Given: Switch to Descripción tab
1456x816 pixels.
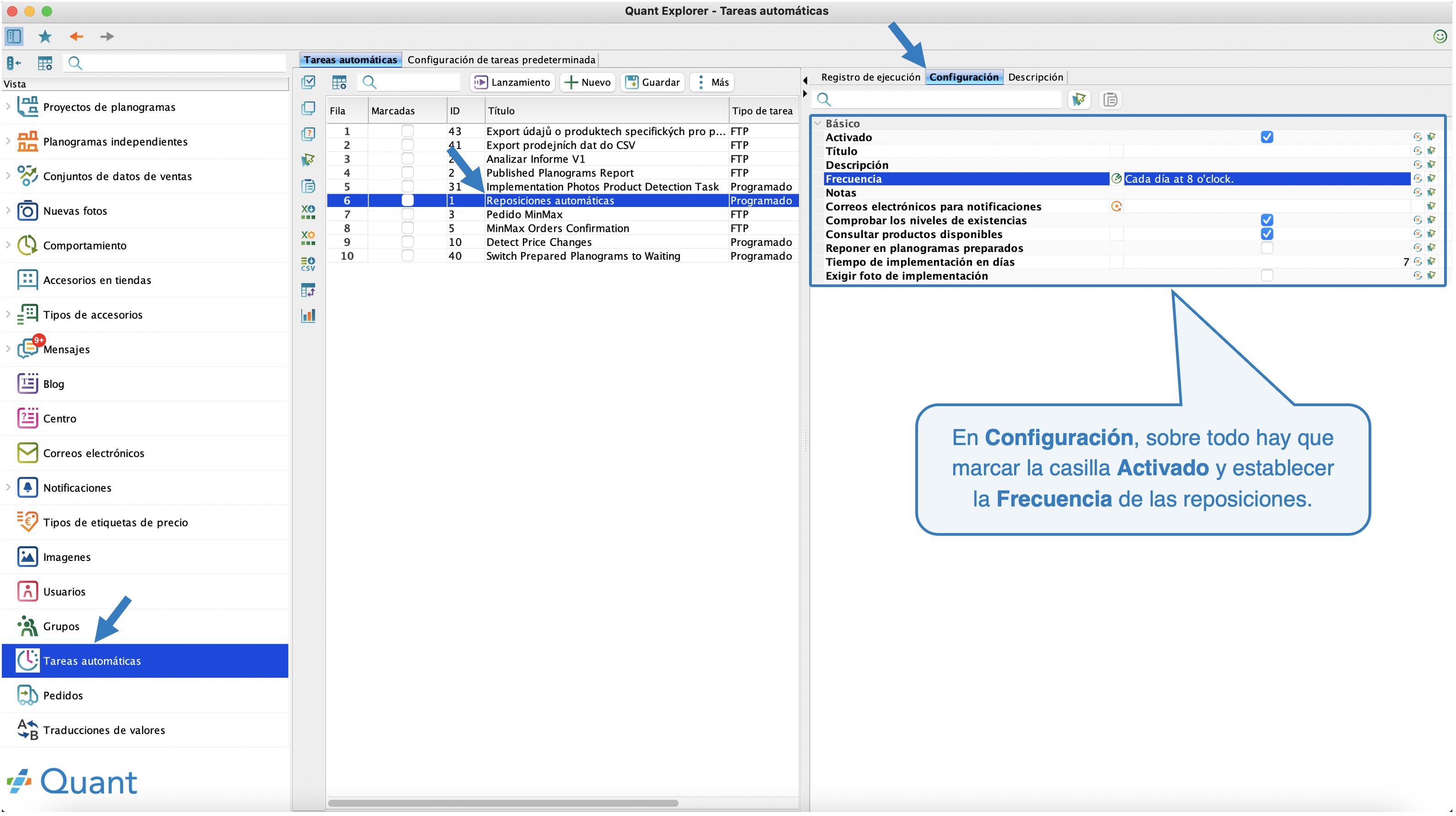Looking at the screenshot, I should click(1036, 77).
